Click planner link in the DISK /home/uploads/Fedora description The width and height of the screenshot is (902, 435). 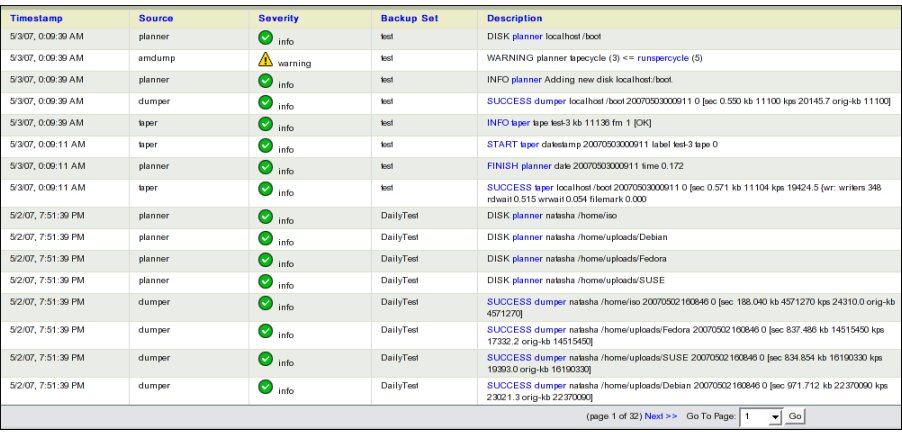tap(527, 259)
